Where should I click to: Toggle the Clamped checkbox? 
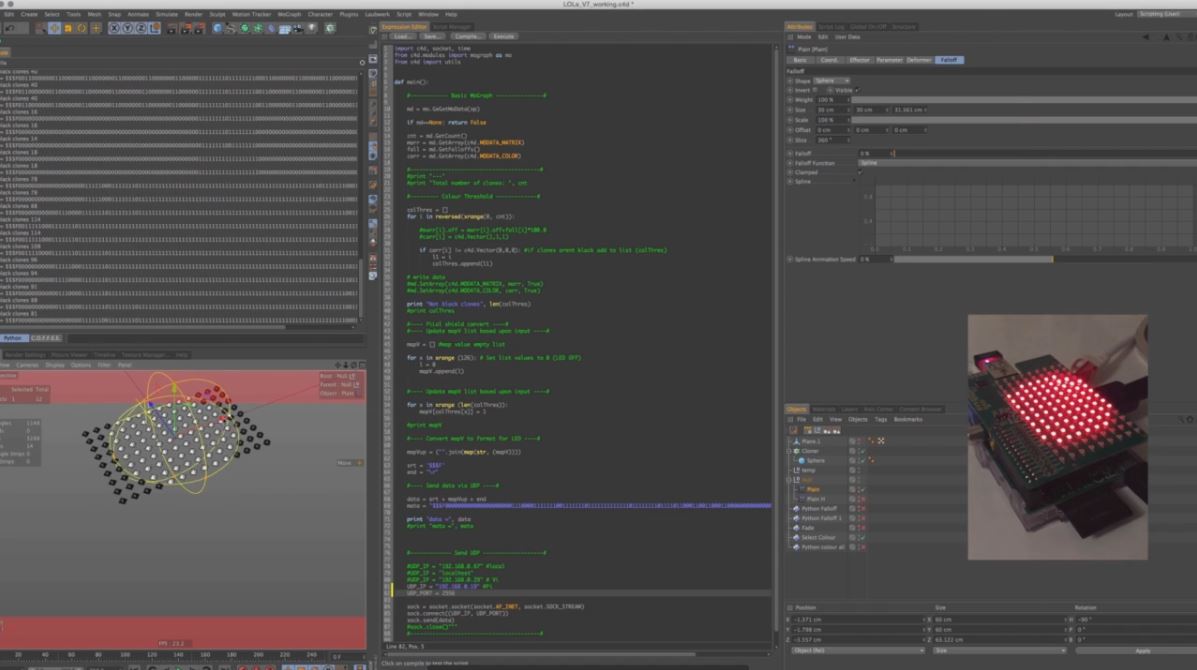click(x=860, y=172)
